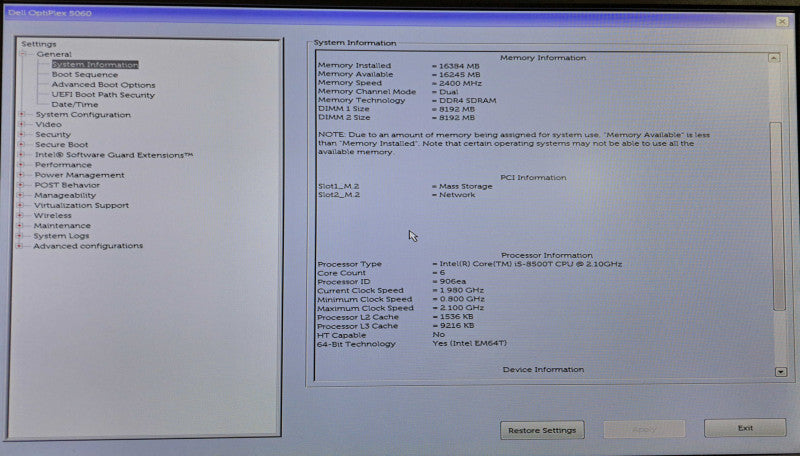Screen dimensions: 800x456
Task: Select the Secure Boot label
Action: click(62, 145)
